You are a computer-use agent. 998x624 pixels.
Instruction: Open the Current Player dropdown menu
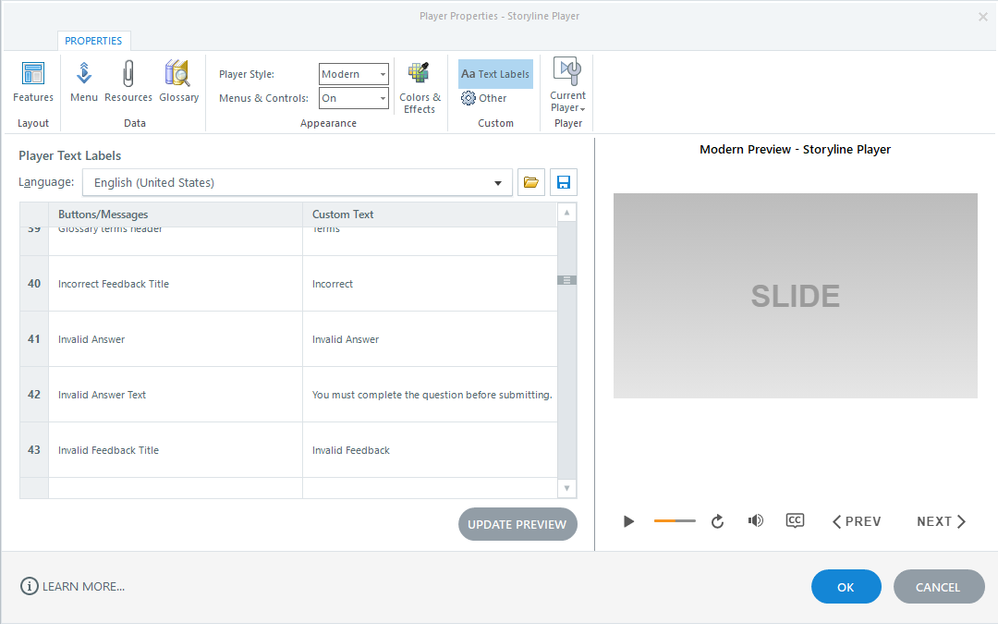568,85
